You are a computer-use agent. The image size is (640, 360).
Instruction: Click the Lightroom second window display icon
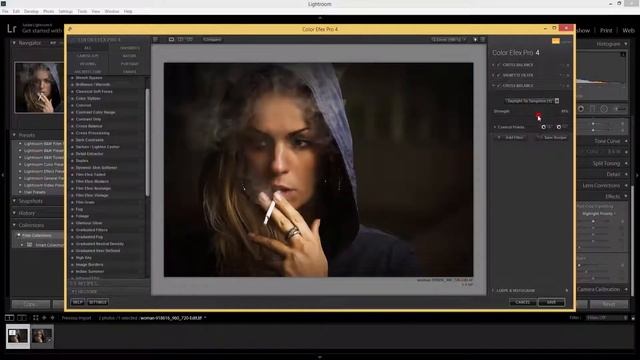tap(22, 318)
